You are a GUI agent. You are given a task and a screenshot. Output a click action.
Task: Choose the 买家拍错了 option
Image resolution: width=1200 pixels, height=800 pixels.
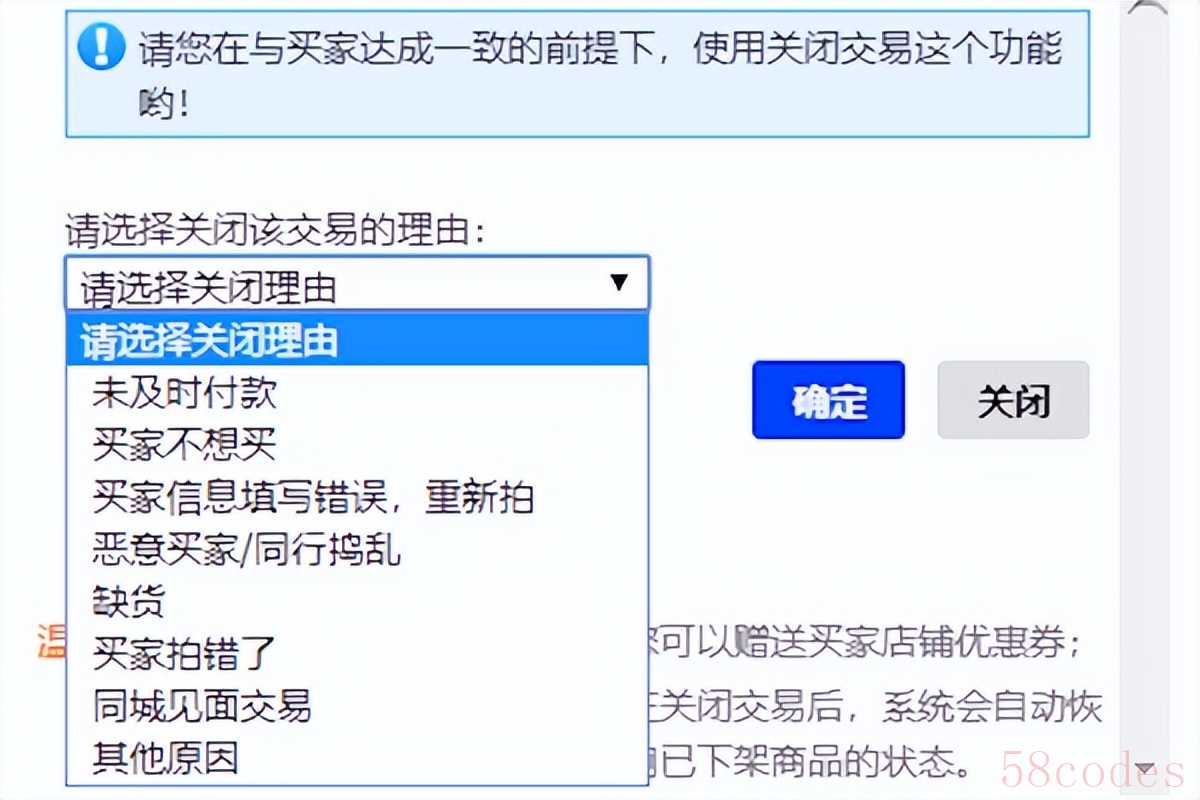[x=357, y=654]
